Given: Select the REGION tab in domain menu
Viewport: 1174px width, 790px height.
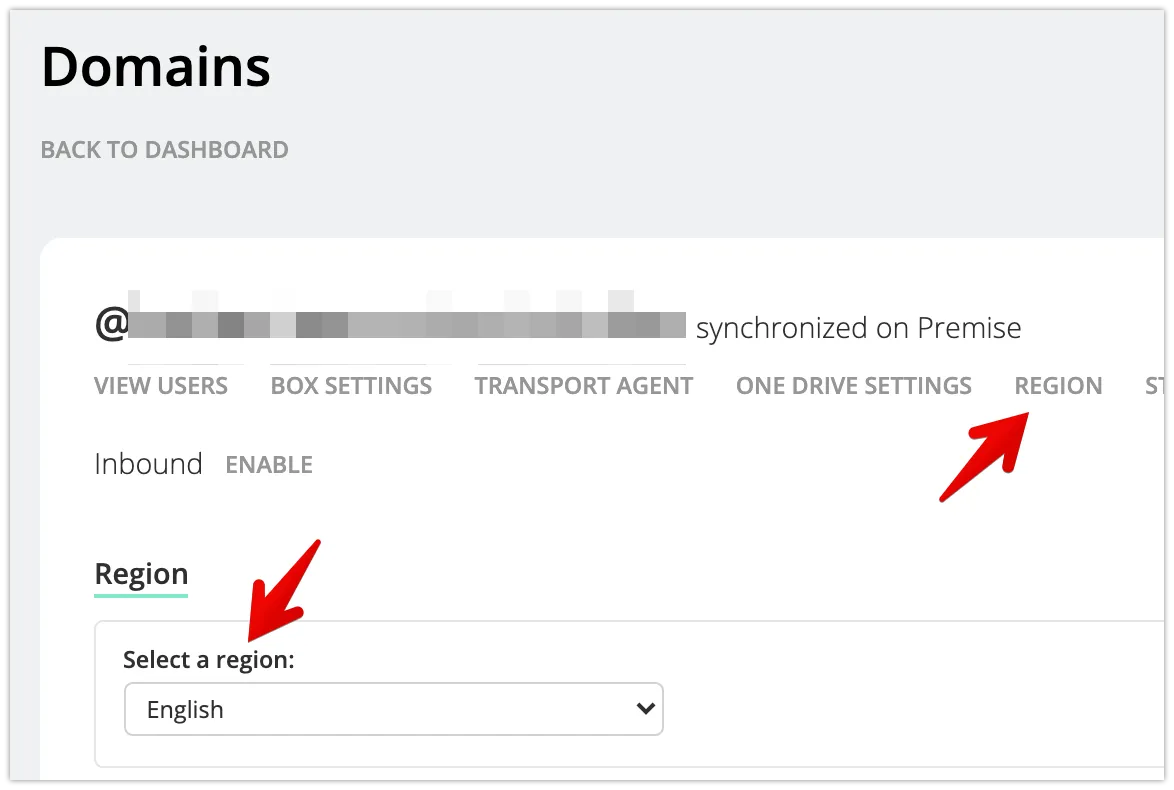Looking at the screenshot, I should 1058,386.
